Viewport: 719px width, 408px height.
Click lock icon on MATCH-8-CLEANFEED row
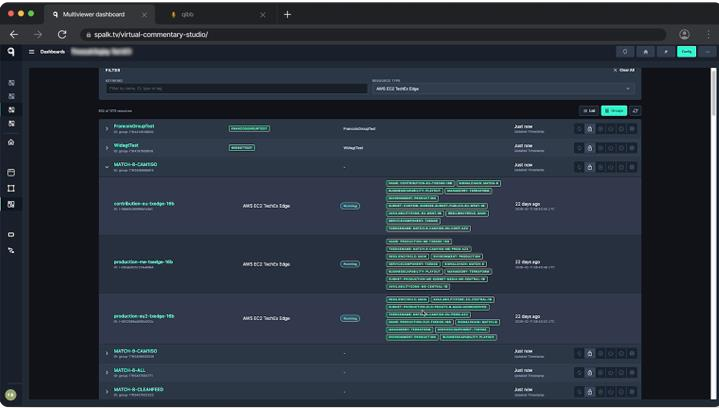point(590,392)
